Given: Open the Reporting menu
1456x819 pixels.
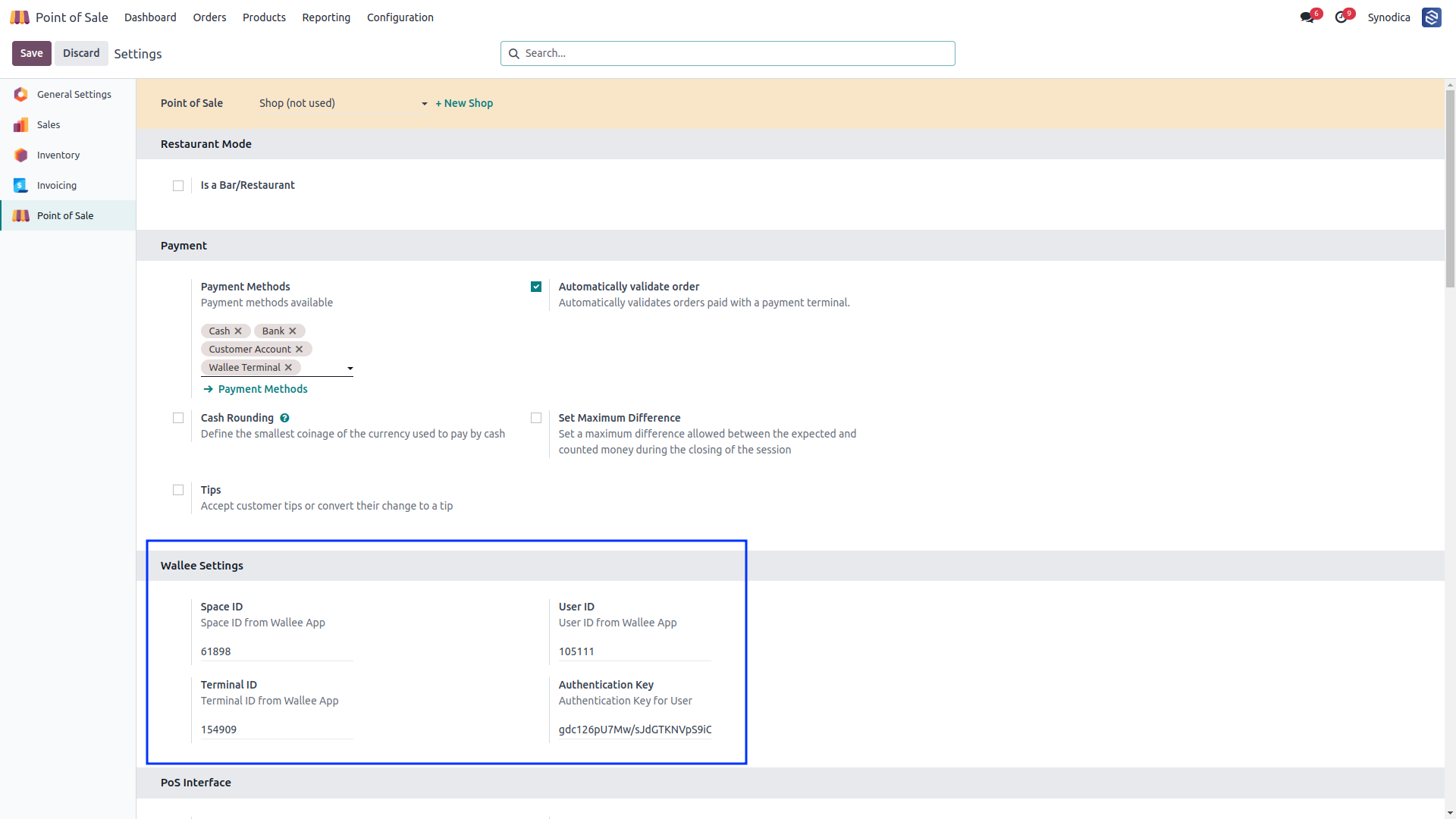Looking at the screenshot, I should [x=326, y=17].
